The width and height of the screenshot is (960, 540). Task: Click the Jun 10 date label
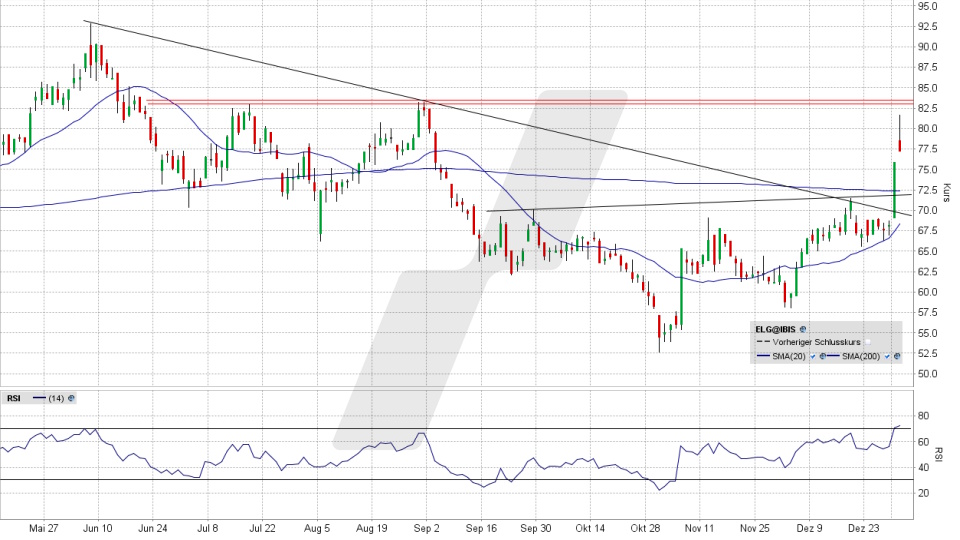coord(98,528)
